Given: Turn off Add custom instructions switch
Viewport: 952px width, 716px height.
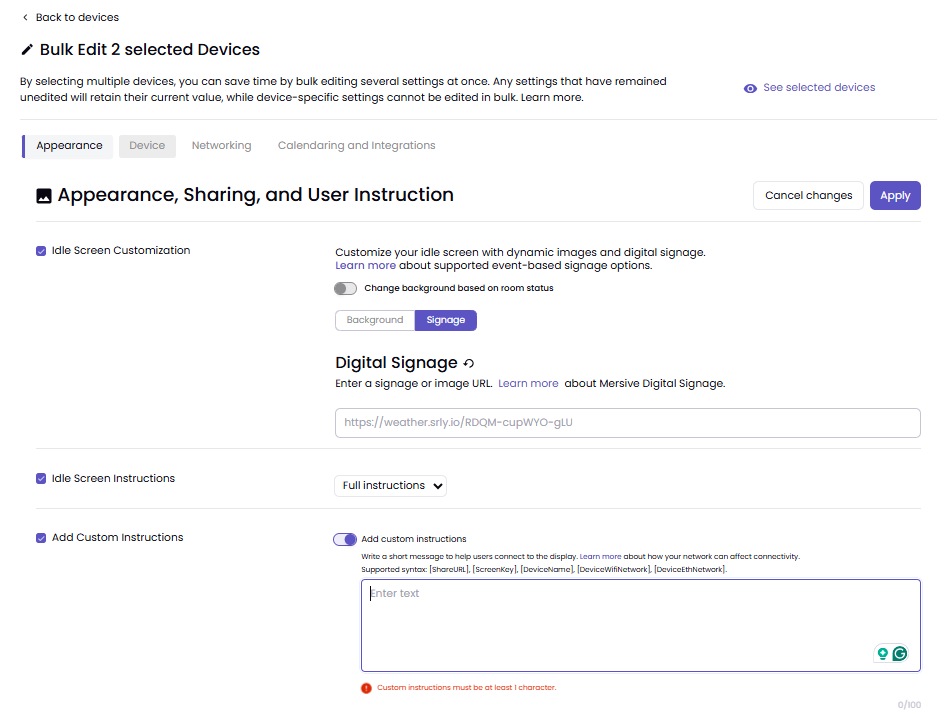Looking at the screenshot, I should (345, 539).
